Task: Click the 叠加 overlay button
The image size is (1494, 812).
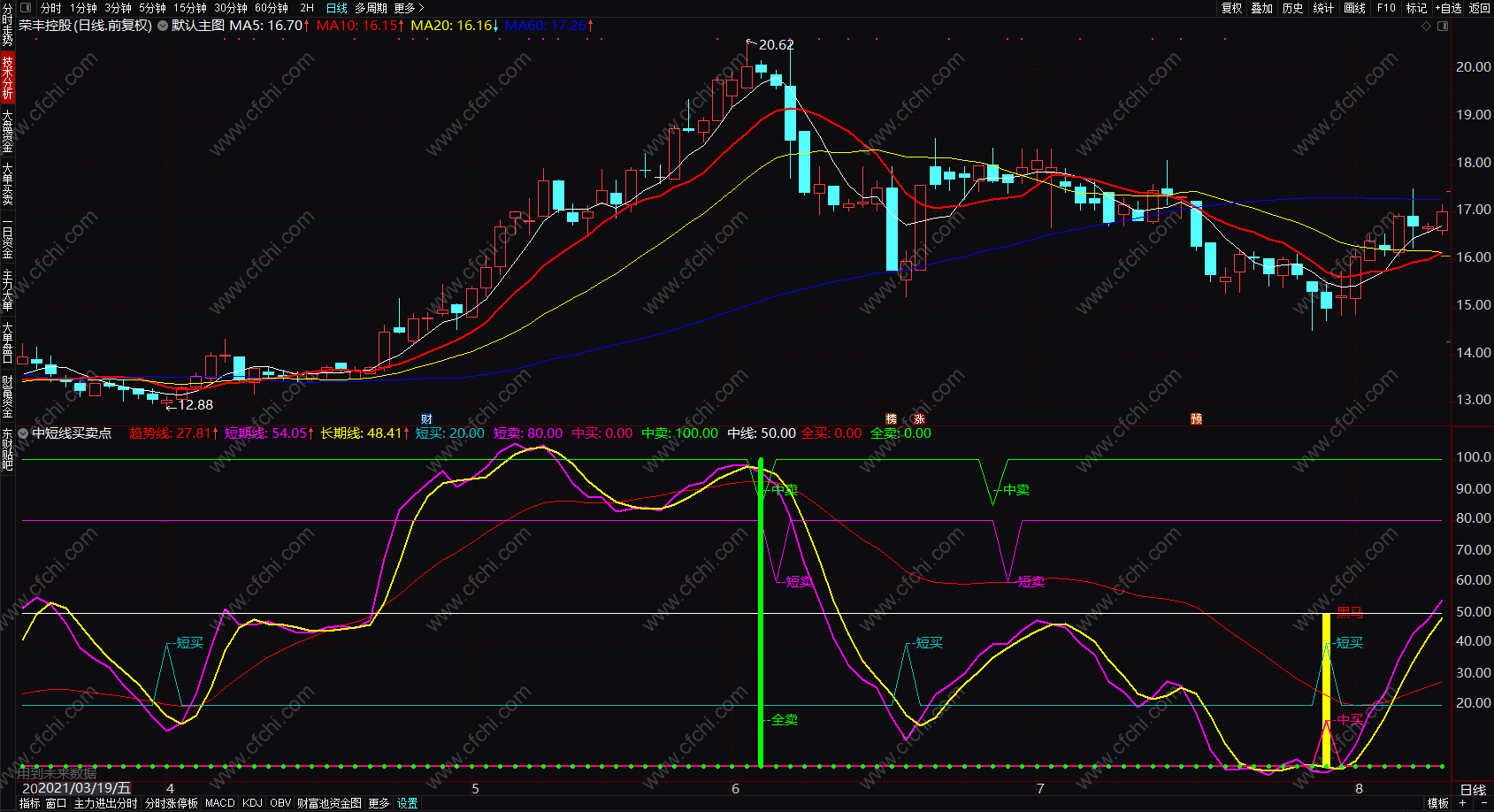Action: [1262, 8]
